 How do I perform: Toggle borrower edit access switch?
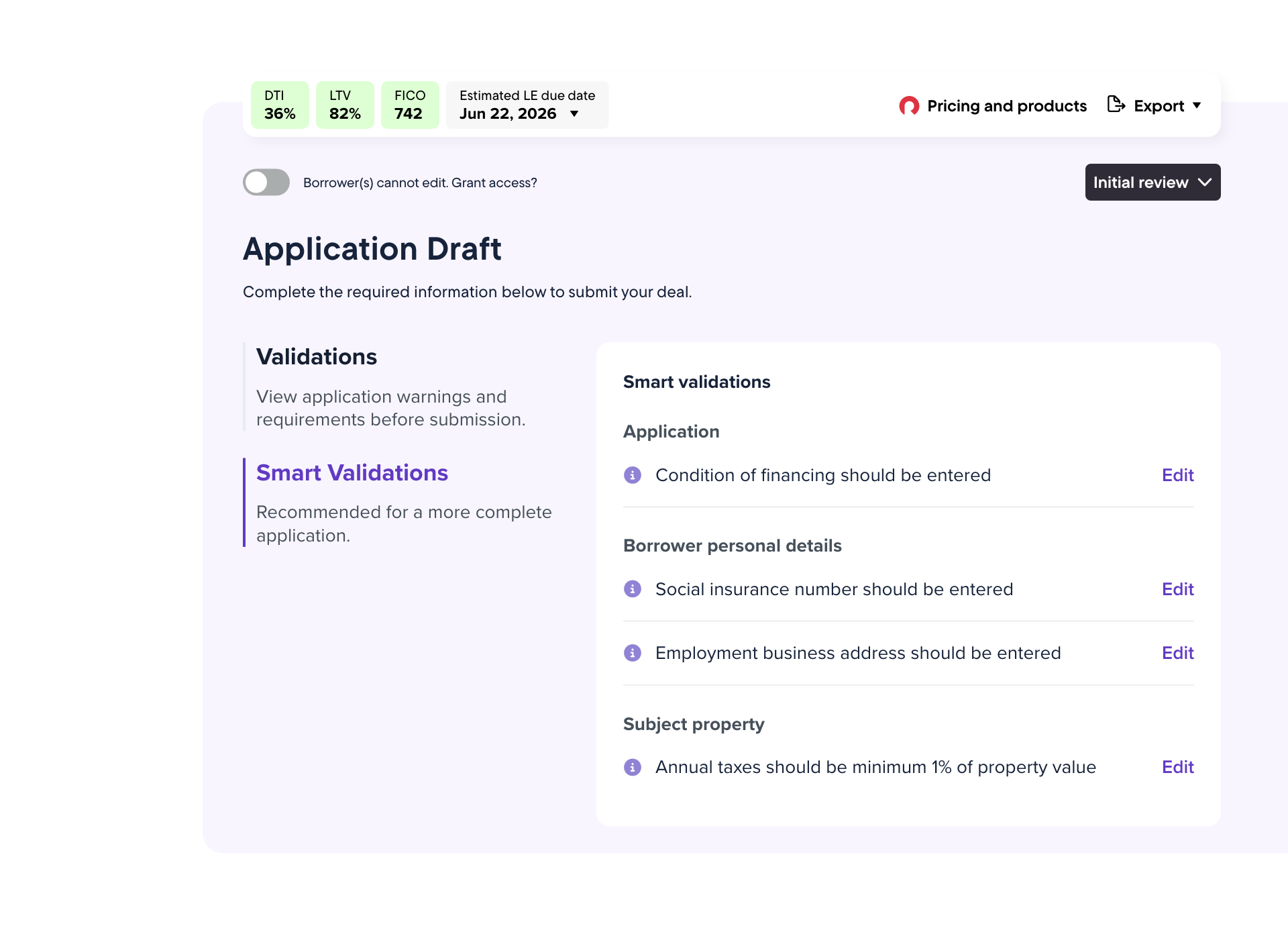pos(266,183)
